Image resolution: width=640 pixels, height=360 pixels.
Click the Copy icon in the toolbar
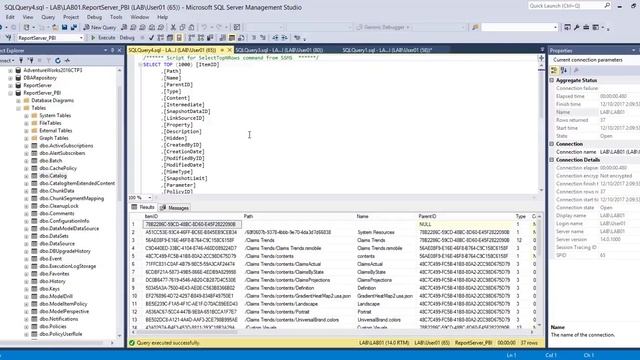tap(182, 27)
